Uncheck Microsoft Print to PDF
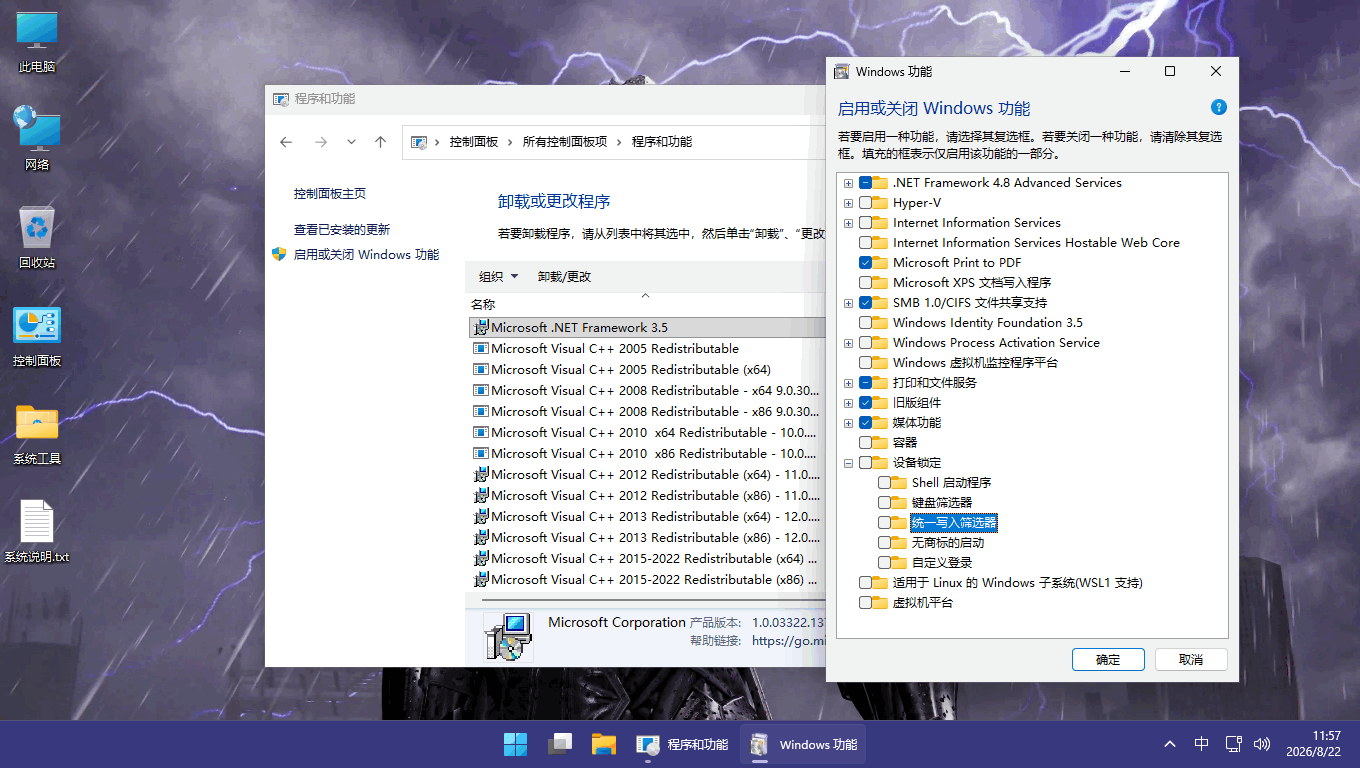Viewport: 1360px width, 768px height. [x=865, y=263]
